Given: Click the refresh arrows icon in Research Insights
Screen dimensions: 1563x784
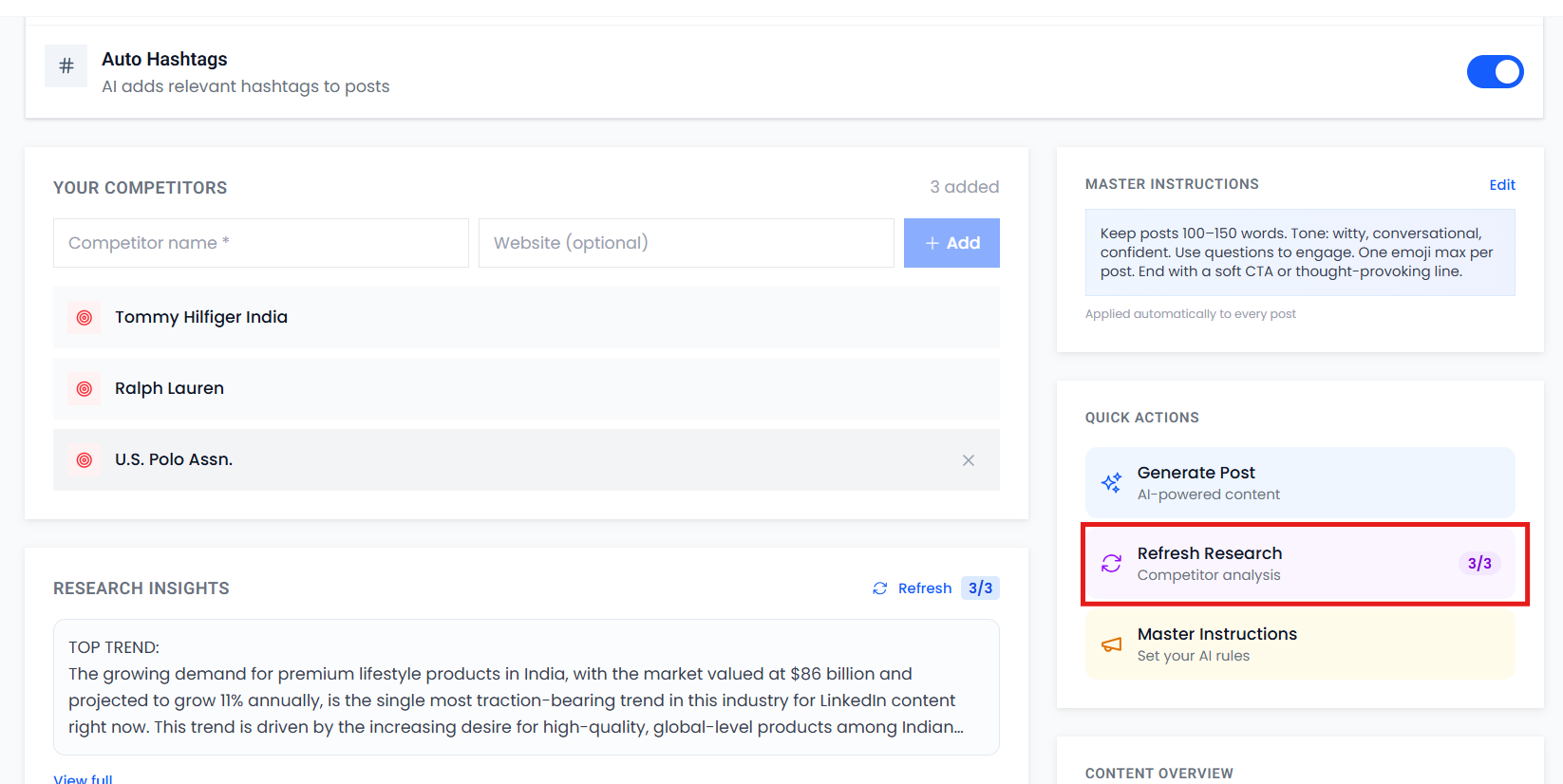Looking at the screenshot, I should pos(880,588).
